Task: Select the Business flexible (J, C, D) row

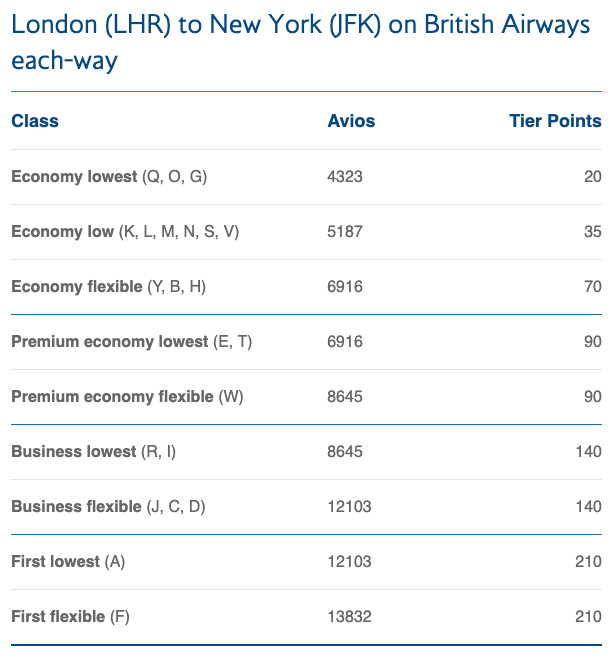Action: [306, 507]
